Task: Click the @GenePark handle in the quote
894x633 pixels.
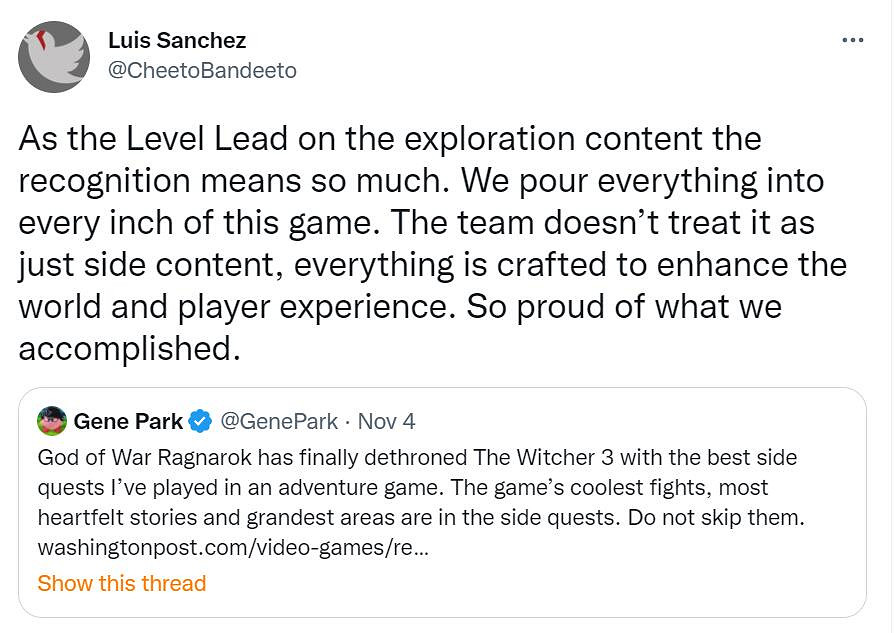Action: tap(278, 421)
